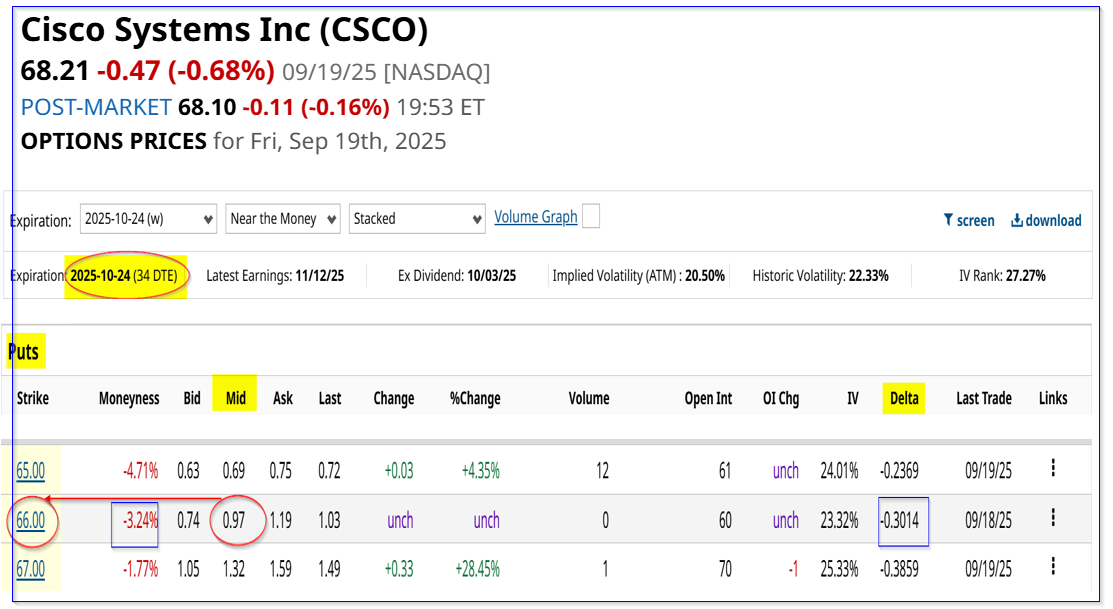
Task: Click the Latest Earnings 11/12/25 date
Action: 319,275
